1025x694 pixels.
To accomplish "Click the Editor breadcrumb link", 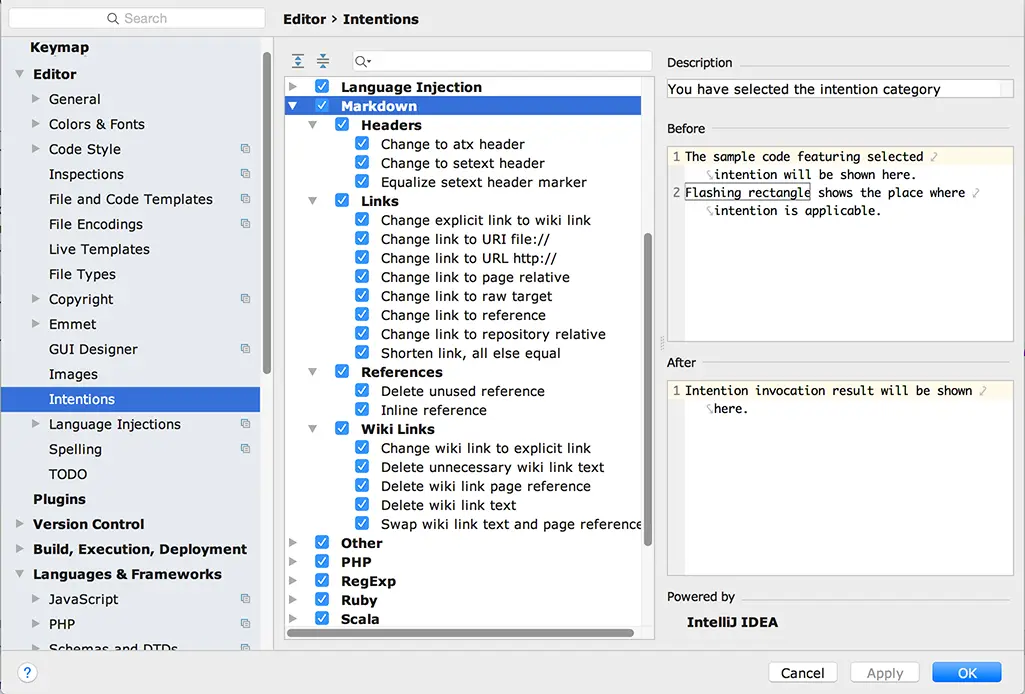I will point(304,19).
